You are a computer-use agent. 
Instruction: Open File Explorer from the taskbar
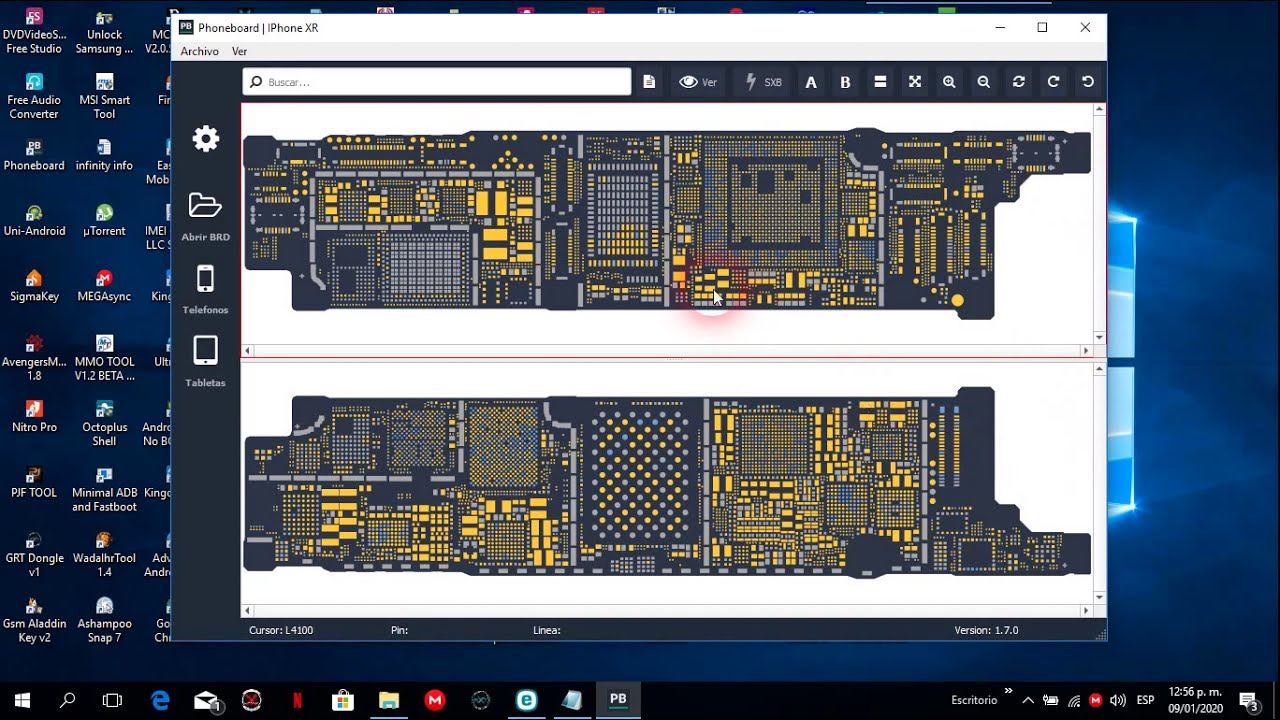[389, 700]
